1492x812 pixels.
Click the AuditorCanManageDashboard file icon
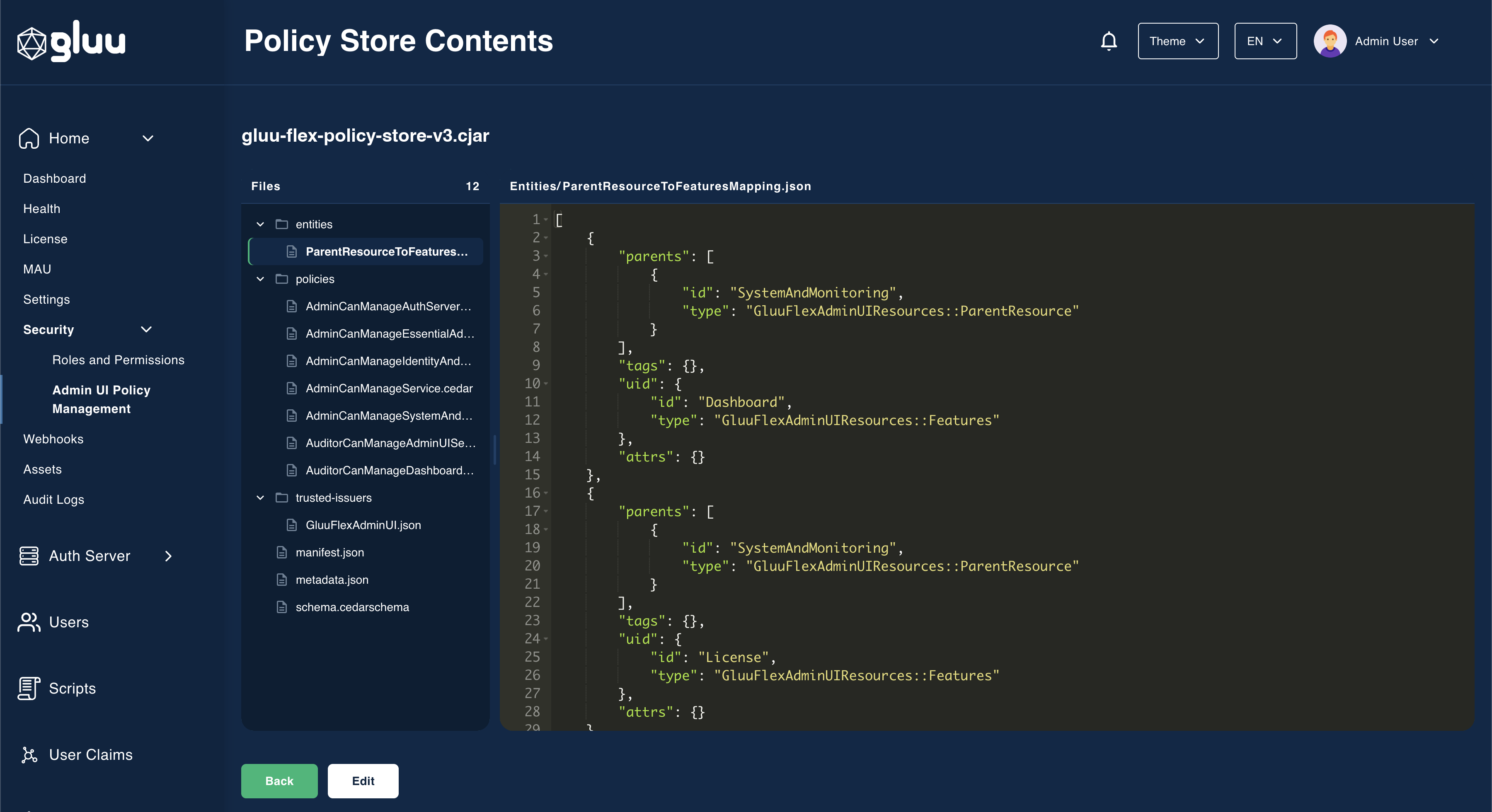pos(292,470)
